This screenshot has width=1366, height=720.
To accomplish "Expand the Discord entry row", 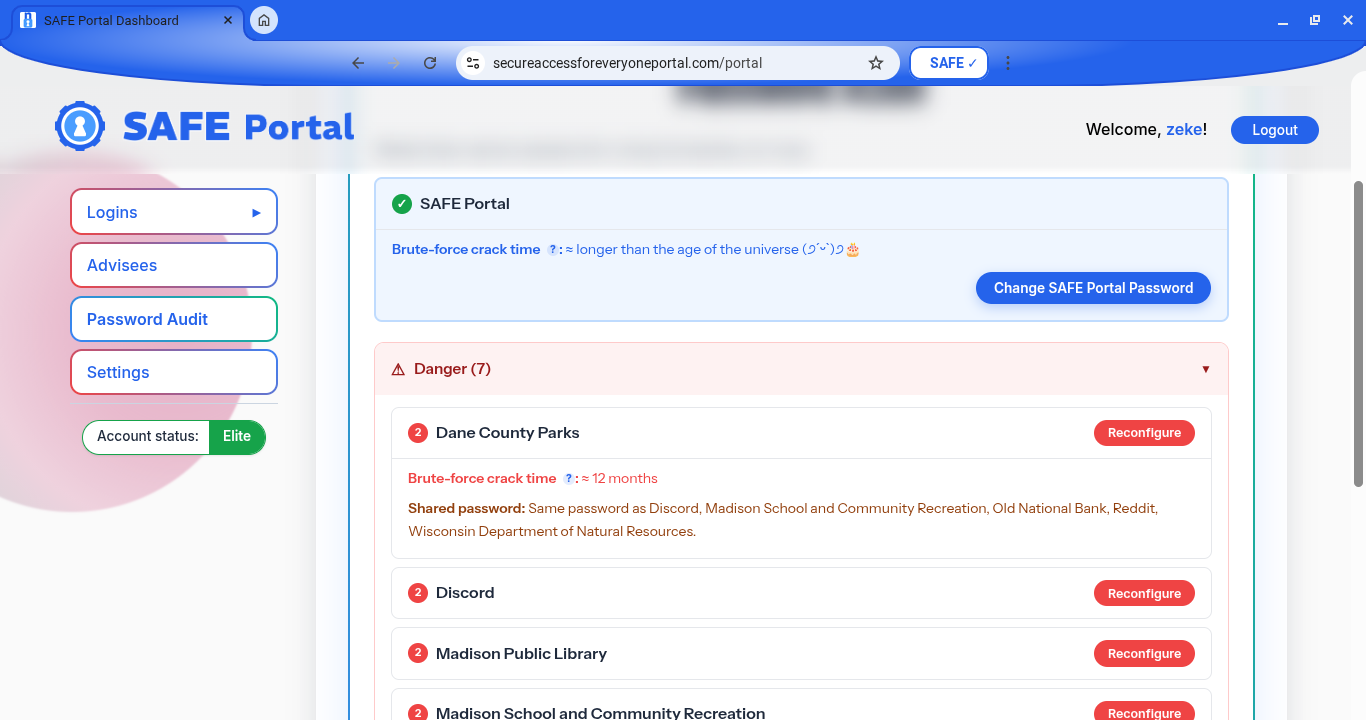I will (x=801, y=593).
